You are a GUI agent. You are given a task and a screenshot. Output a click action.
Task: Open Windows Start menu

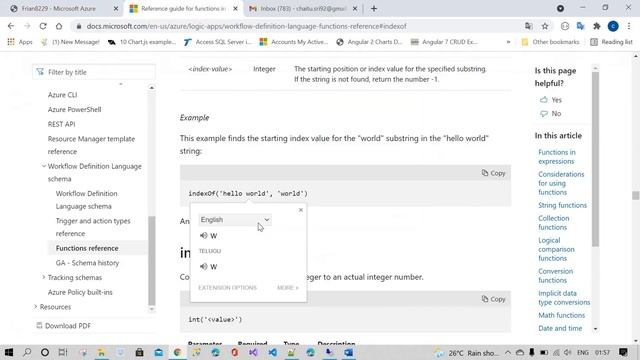[9, 352]
